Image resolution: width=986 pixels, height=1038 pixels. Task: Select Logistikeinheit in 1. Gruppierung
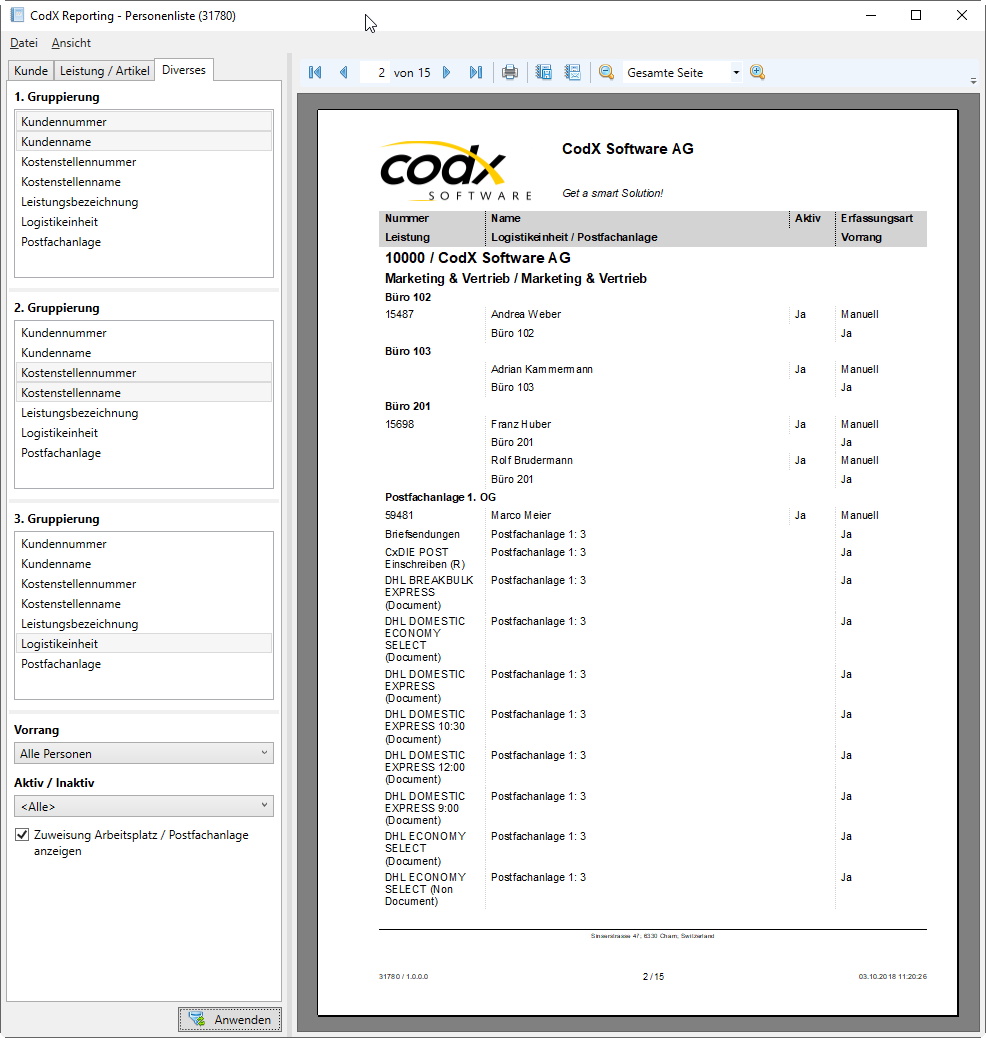tap(144, 222)
